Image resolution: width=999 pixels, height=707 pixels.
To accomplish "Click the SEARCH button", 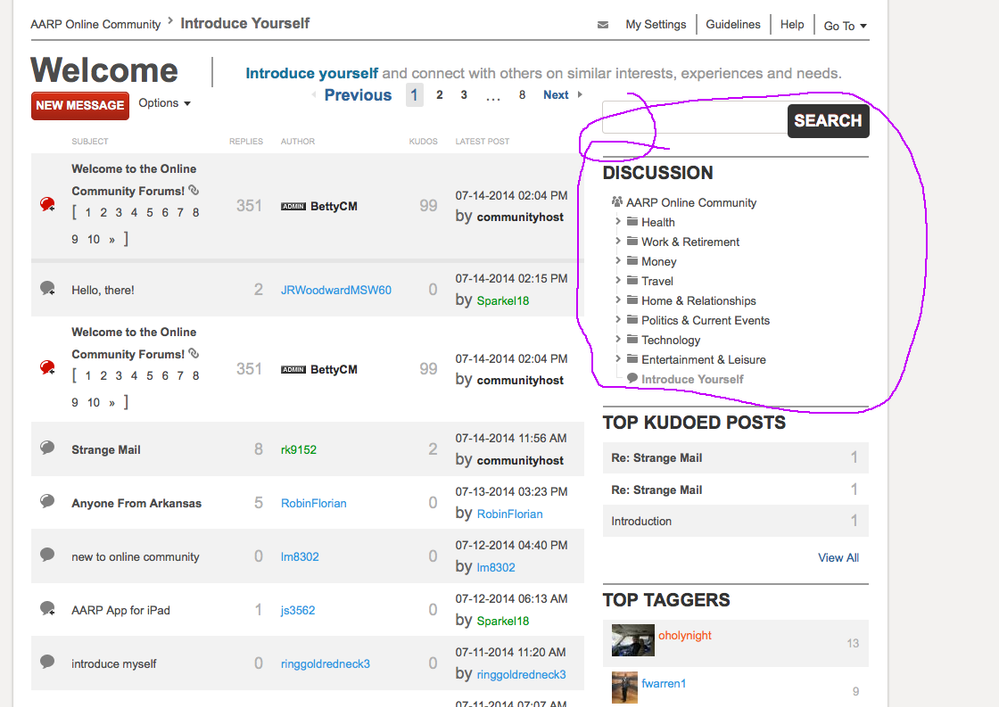I will point(828,120).
